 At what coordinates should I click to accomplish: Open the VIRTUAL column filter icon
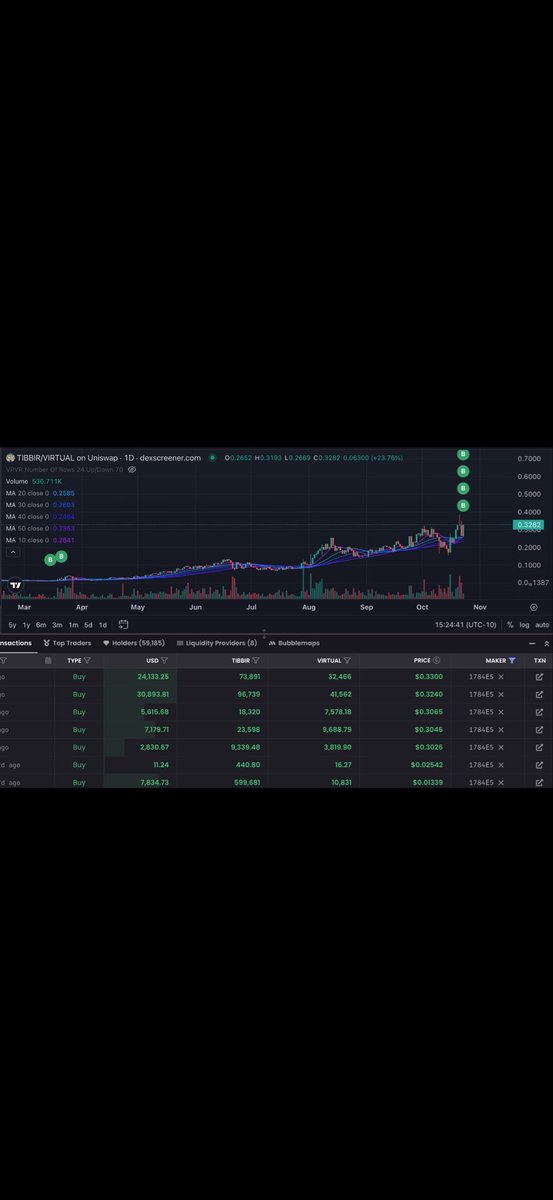point(348,661)
